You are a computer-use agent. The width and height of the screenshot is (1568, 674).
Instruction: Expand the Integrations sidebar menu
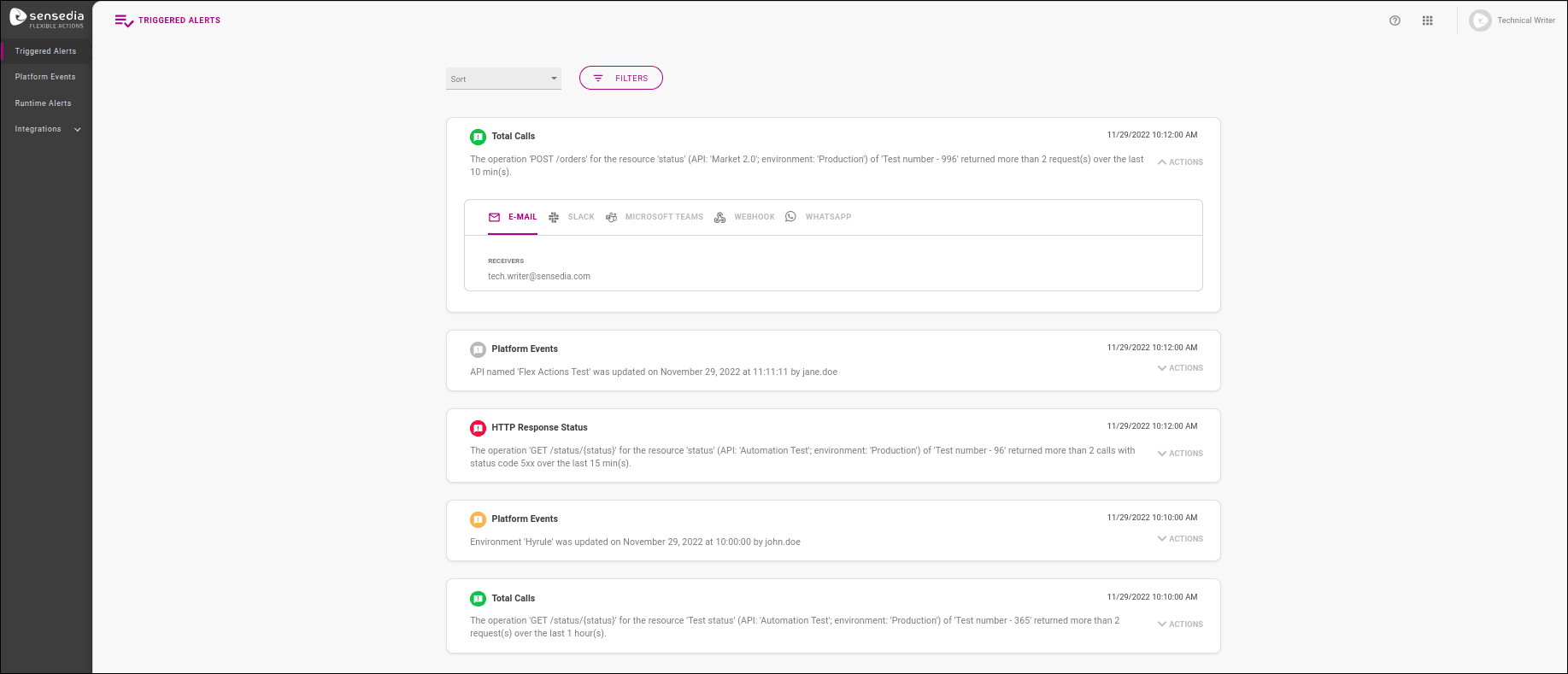tap(47, 129)
